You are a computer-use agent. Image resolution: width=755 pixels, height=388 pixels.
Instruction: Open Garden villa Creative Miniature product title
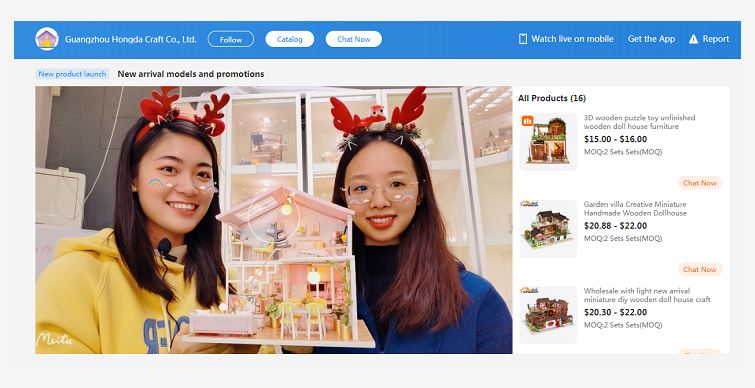(x=635, y=208)
